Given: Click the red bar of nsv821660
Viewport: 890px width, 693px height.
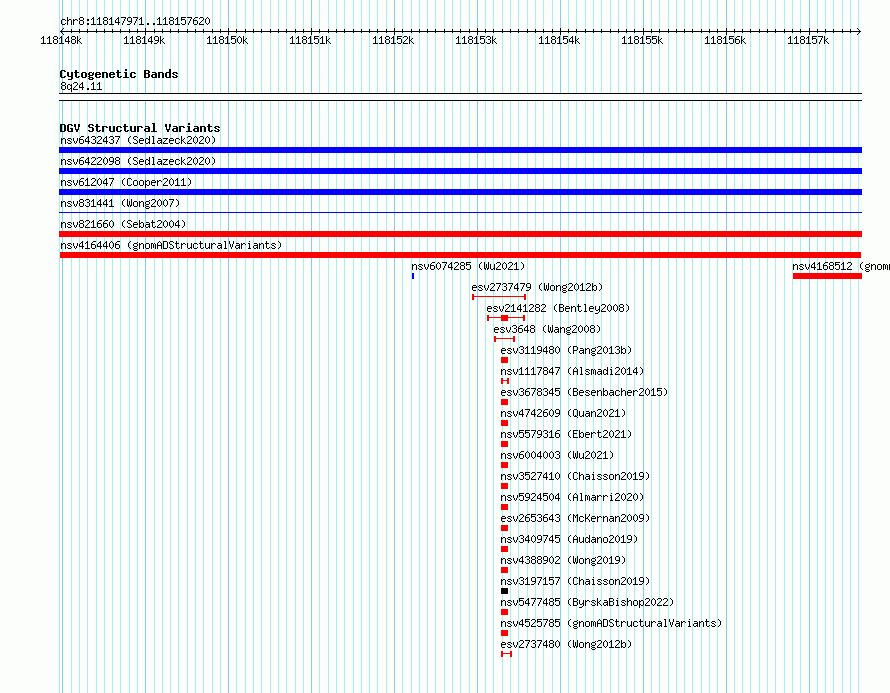Looking at the screenshot, I should pyautogui.click(x=460, y=234).
